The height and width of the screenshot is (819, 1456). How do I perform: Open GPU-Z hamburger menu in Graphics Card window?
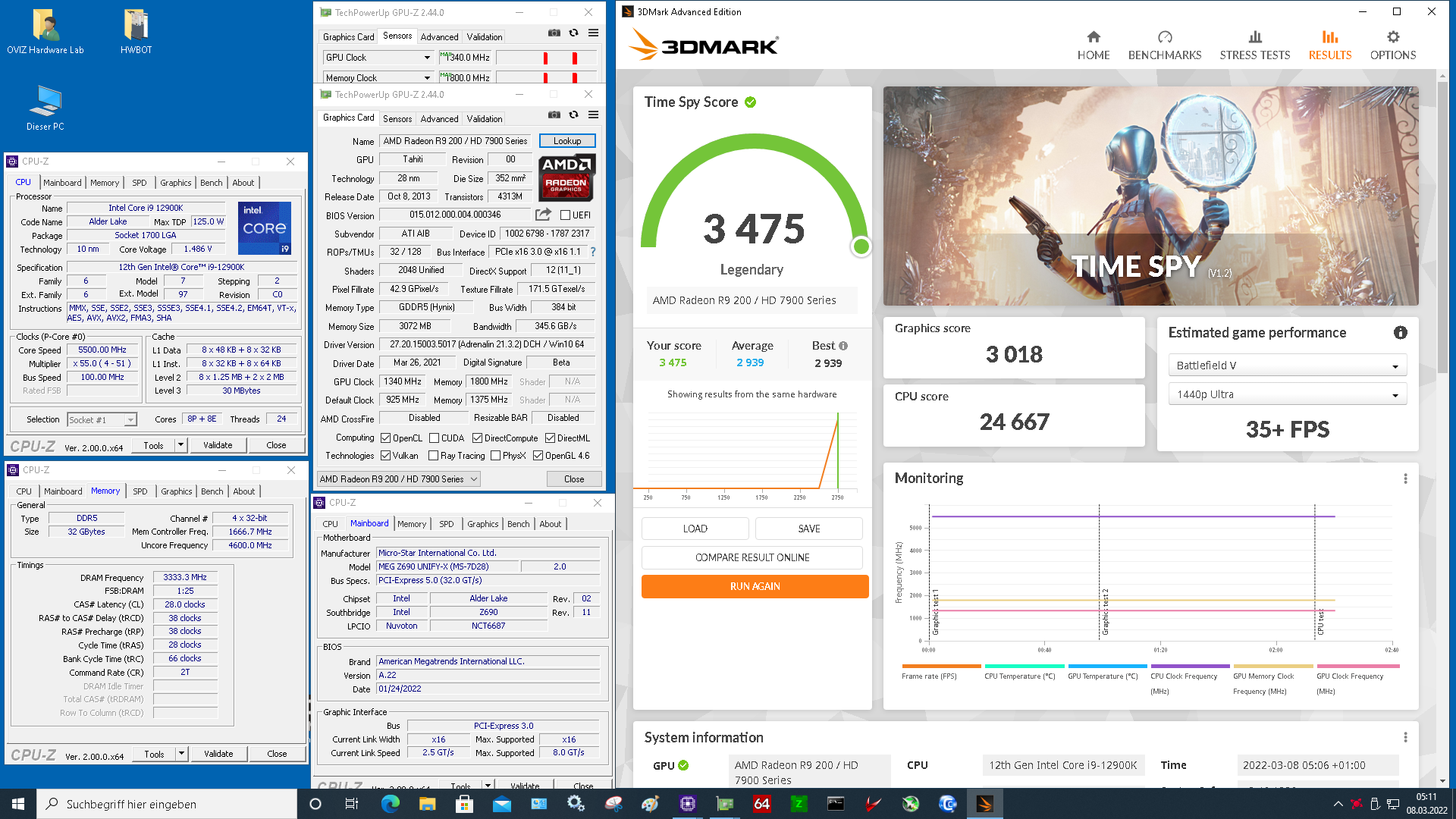594,115
